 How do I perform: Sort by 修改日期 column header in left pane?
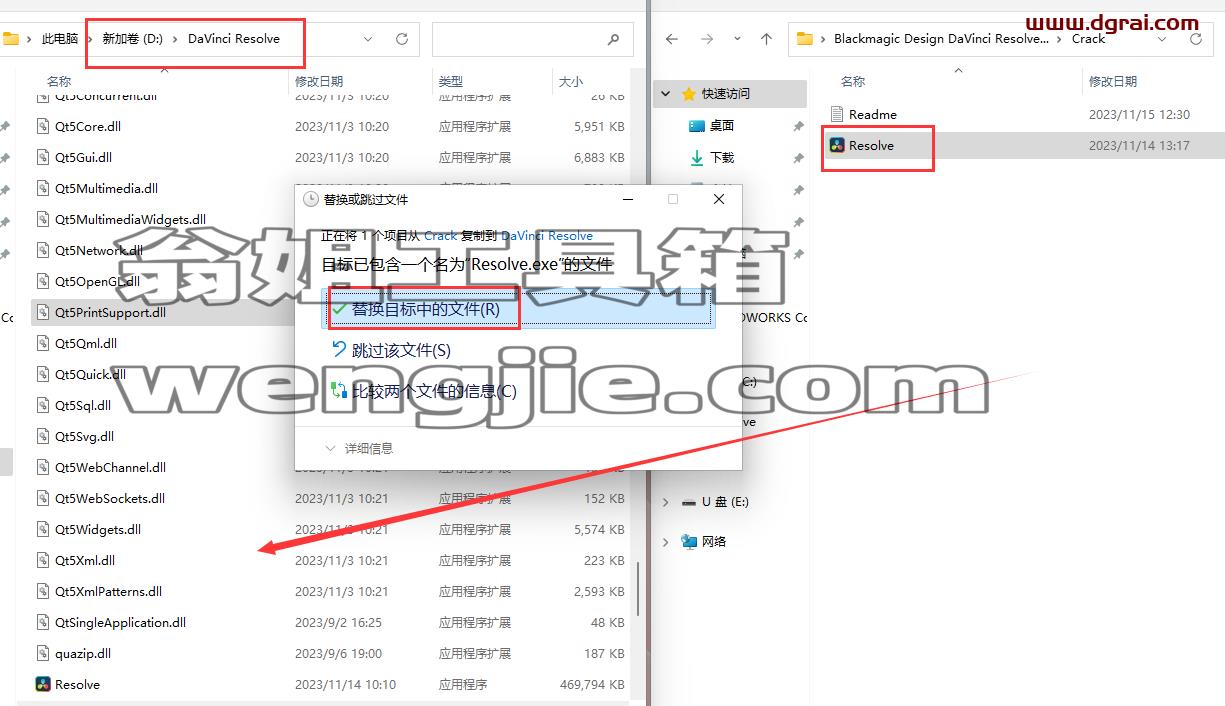click(x=319, y=81)
